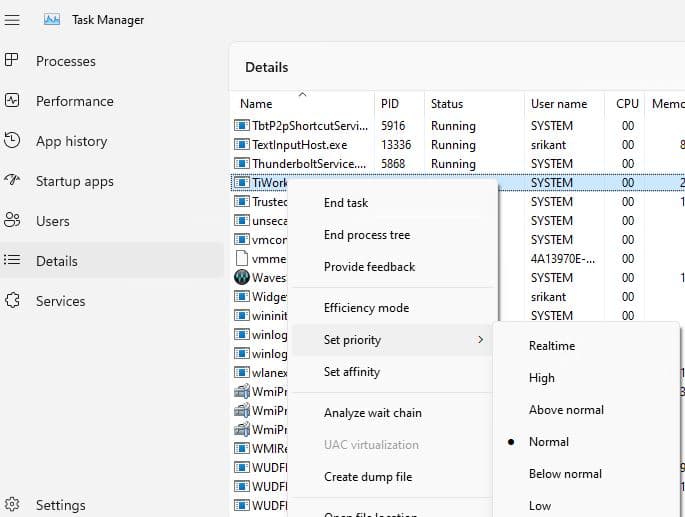Click the Processes sidebar icon
The width and height of the screenshot is (685, 517).
coord(12,60)
